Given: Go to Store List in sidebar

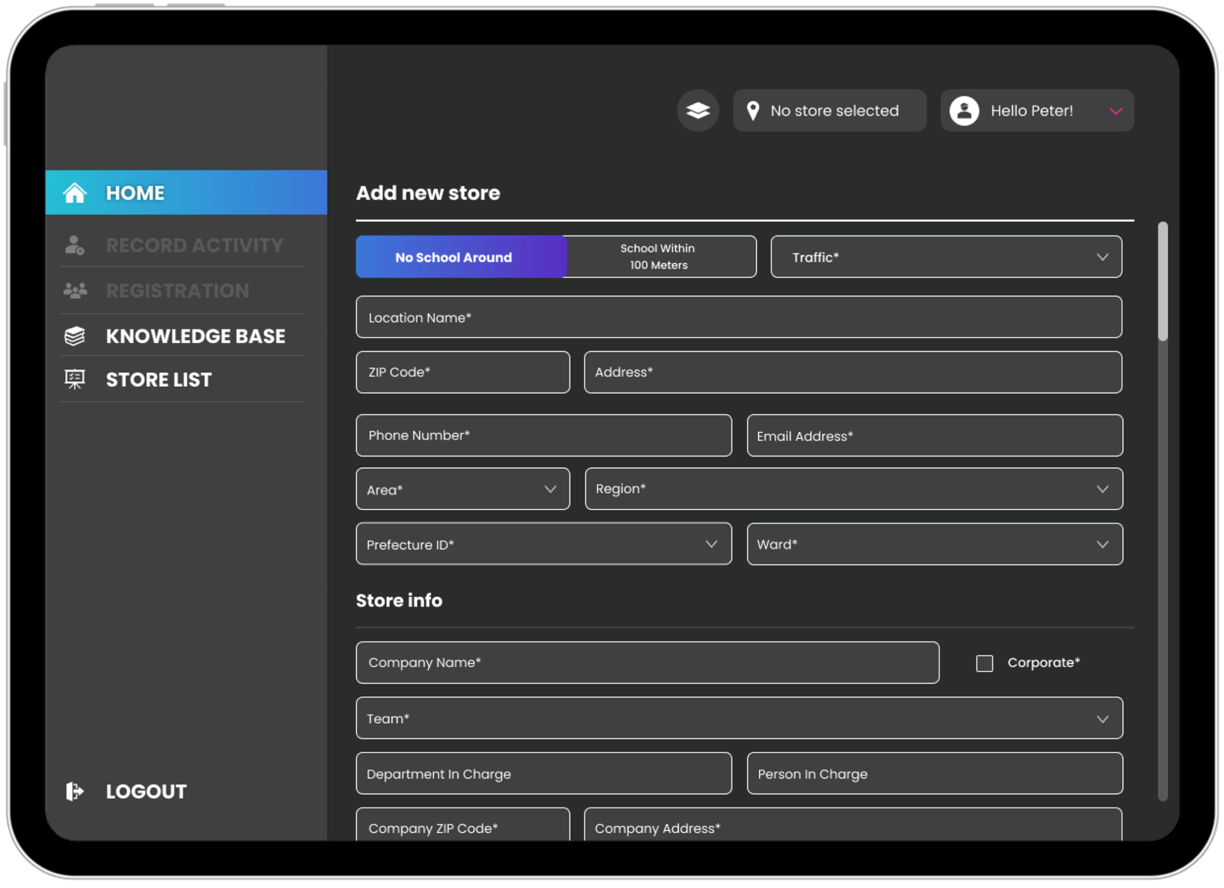Looking at the screenshot, I should [159, 380].
